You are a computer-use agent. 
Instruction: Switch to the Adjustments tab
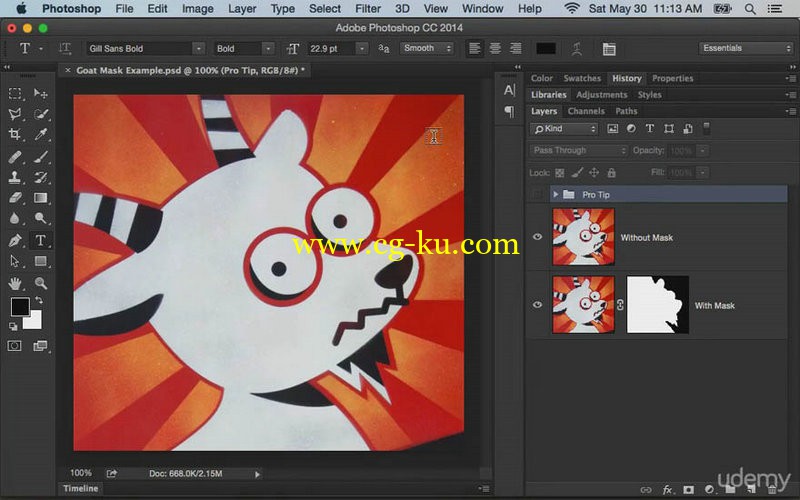coord(602,95)
